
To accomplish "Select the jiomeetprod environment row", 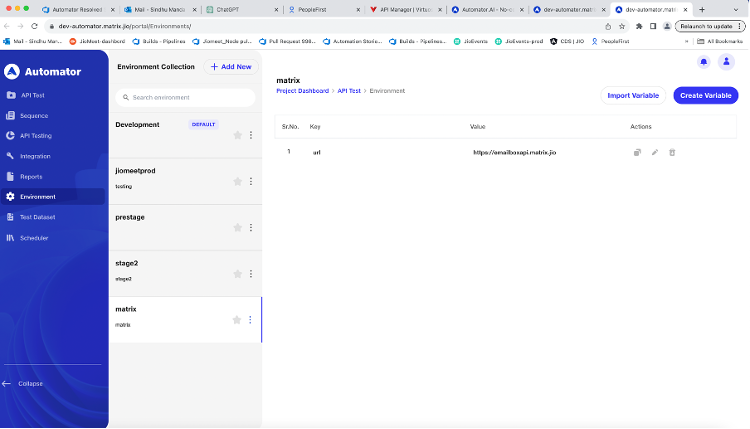I will [186, 181].
